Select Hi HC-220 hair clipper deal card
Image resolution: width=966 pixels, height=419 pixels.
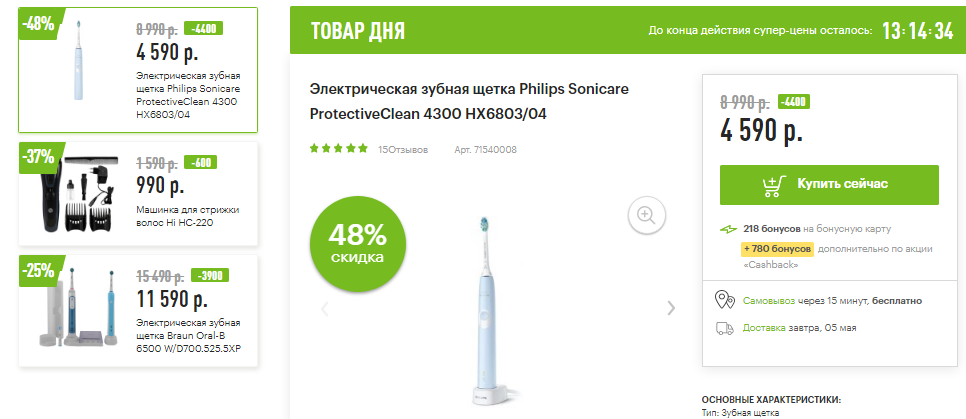(x=138, y=193)
